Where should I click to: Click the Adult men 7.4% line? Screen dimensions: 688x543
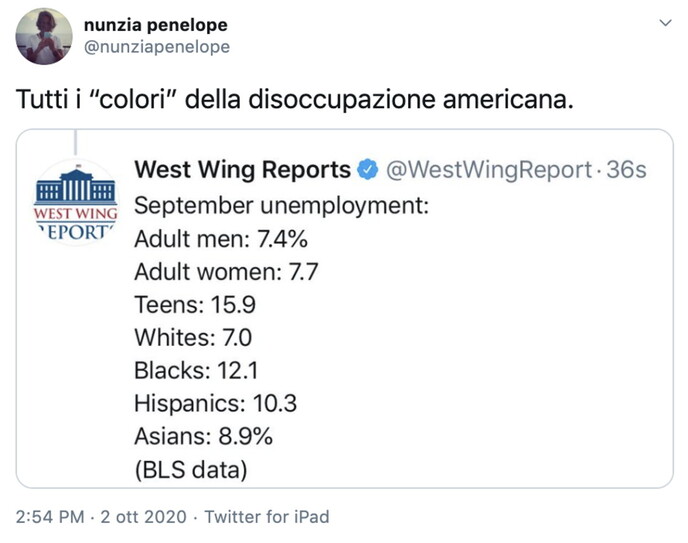point(220,240)
